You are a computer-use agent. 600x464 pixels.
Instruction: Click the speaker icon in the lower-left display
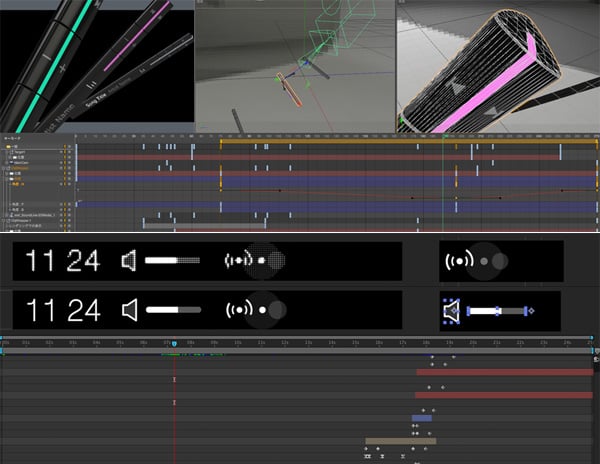(x=129, y=310)
